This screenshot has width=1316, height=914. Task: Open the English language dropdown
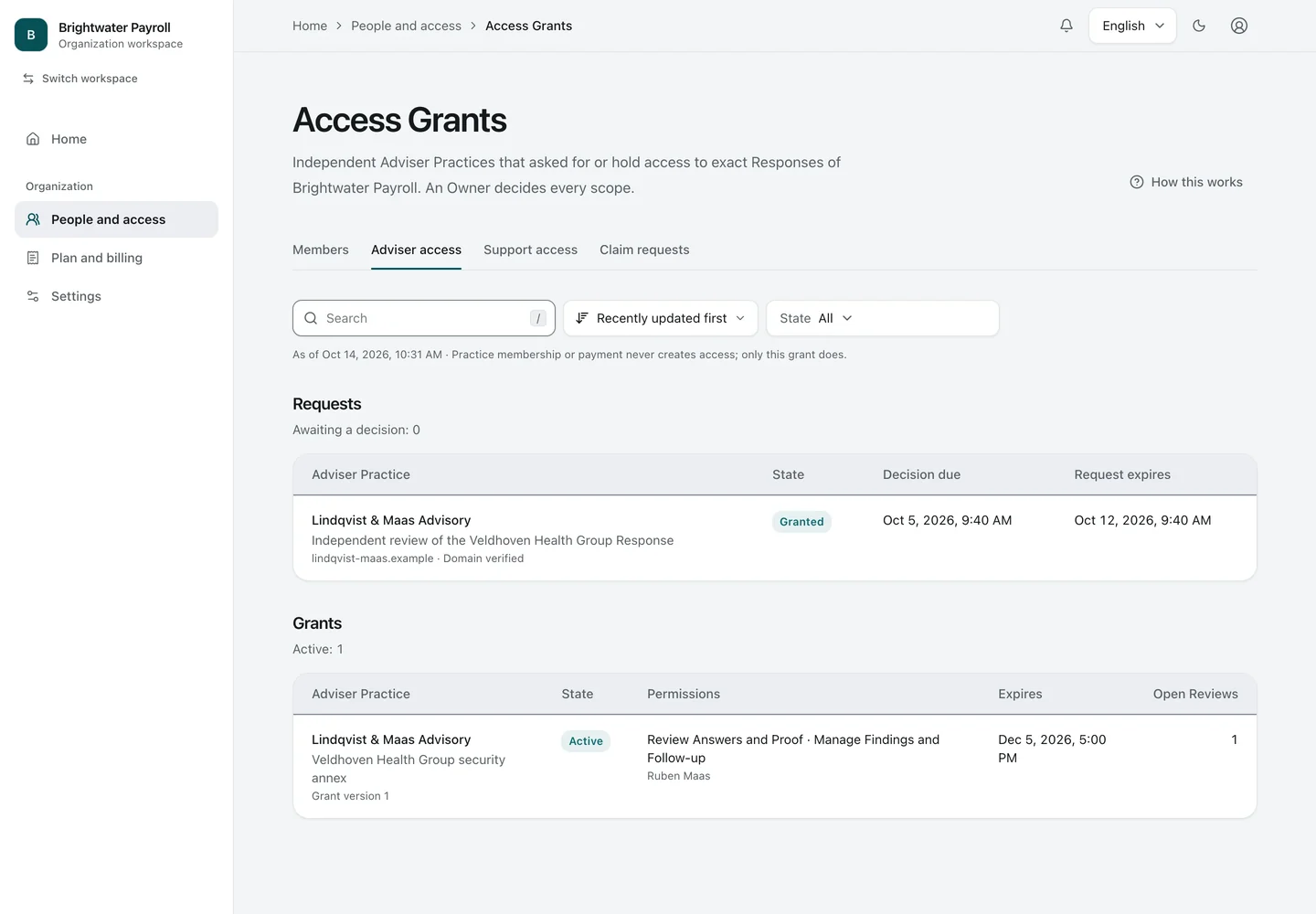1132,26
